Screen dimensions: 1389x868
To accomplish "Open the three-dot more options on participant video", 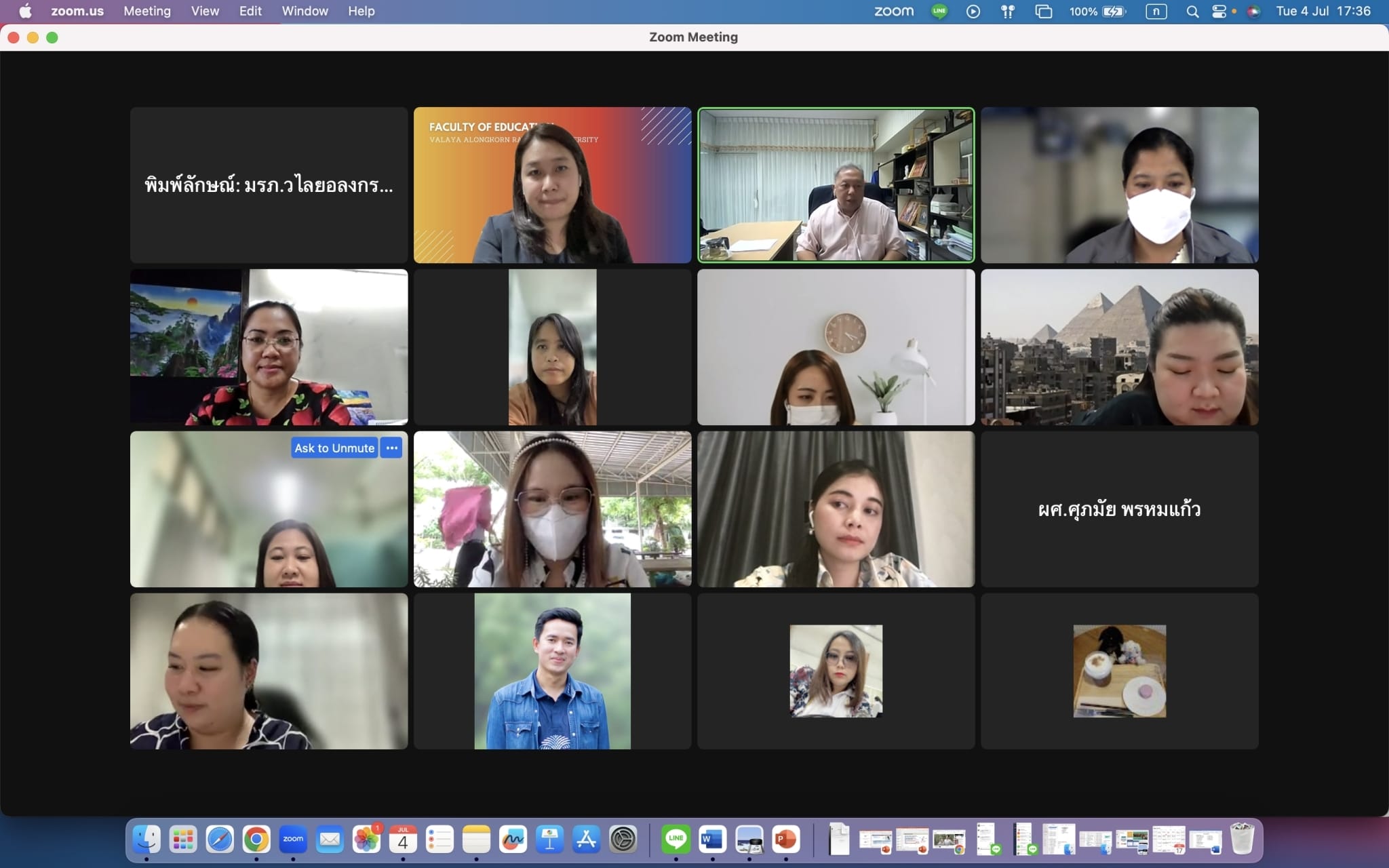I will [392, 448].
